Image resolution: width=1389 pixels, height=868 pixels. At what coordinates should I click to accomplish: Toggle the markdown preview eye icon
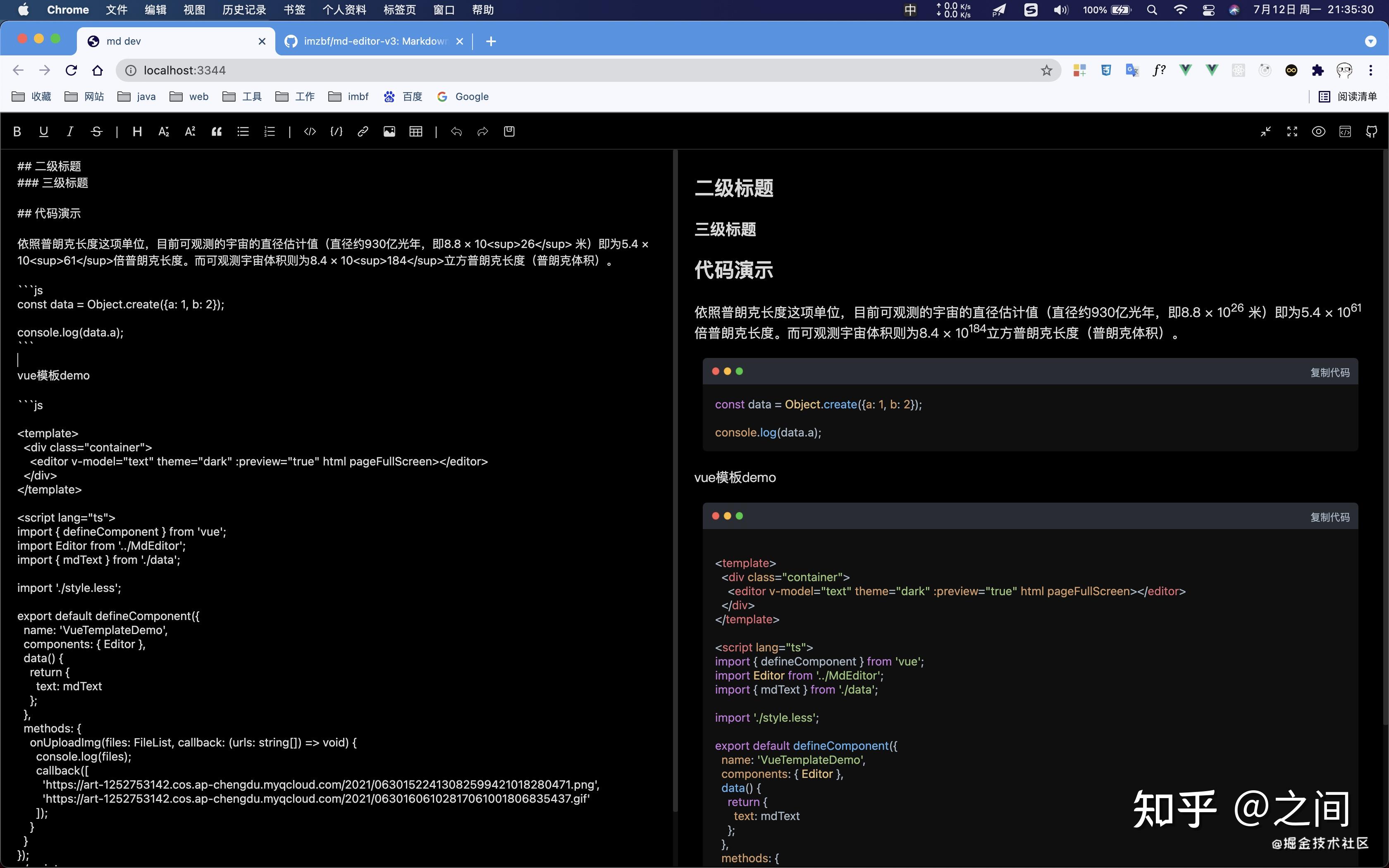[x=1318, y=131]
